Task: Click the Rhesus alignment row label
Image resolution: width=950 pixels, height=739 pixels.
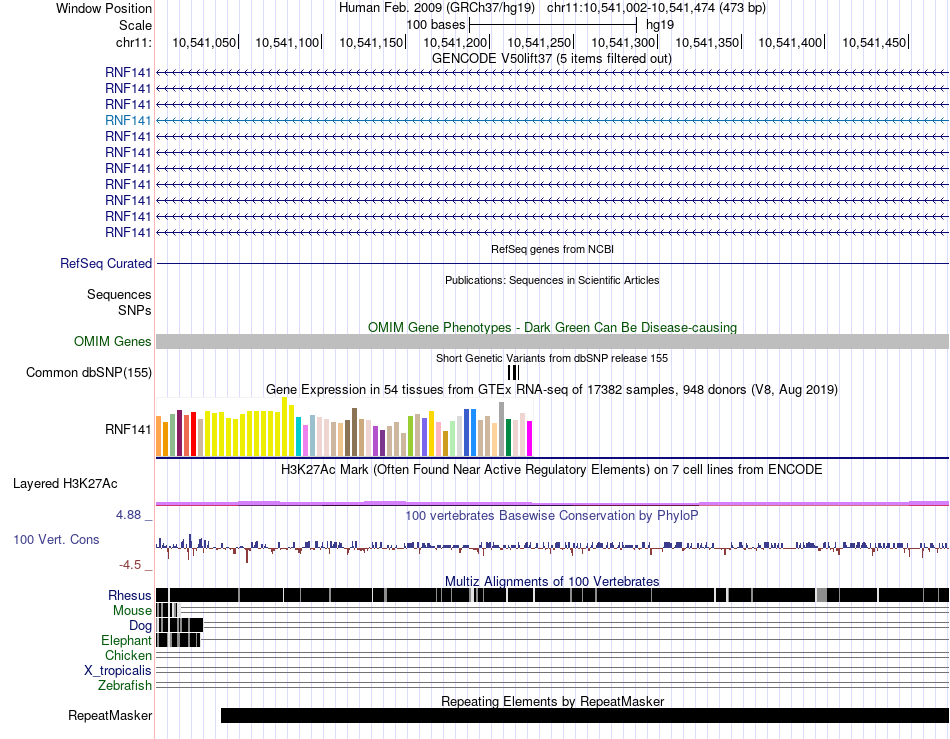Action: [x=130, y=595]
